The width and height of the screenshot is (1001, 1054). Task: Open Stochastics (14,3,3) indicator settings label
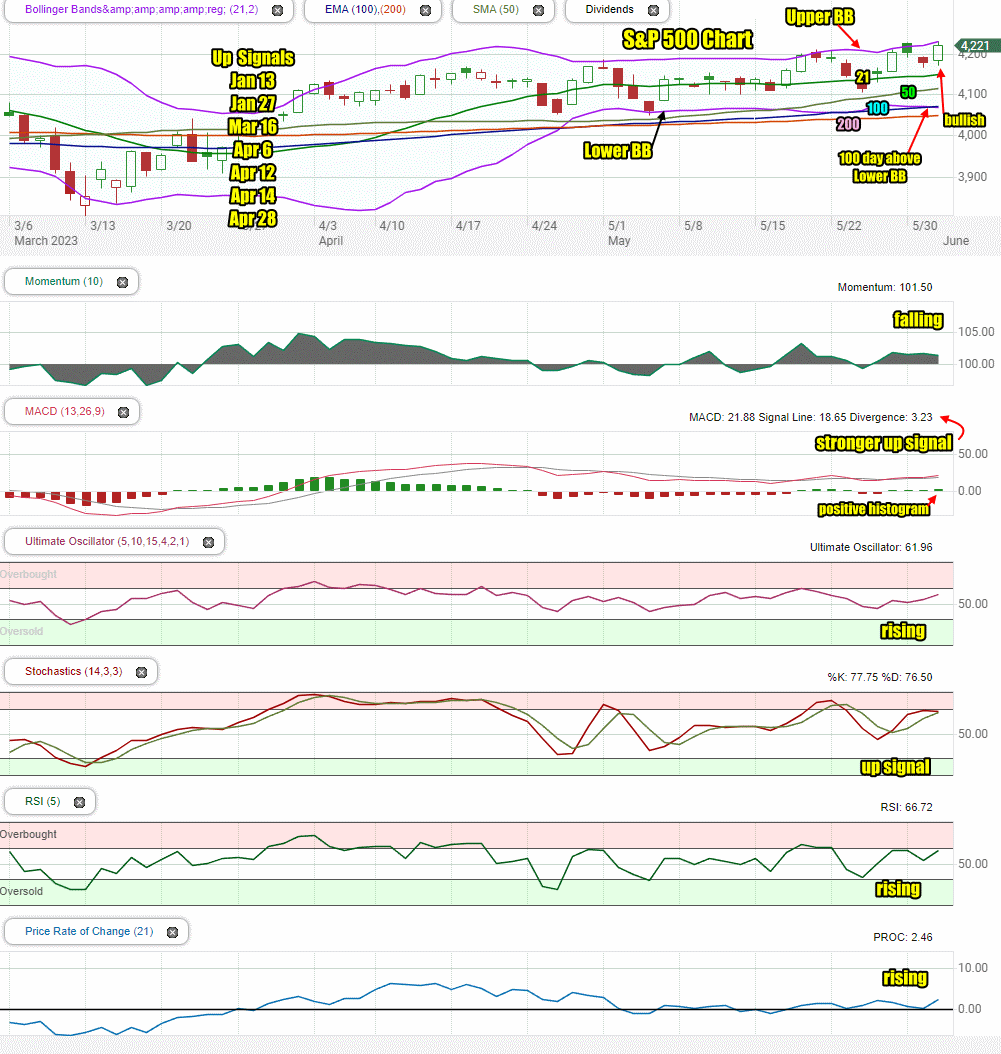point(73,671)
